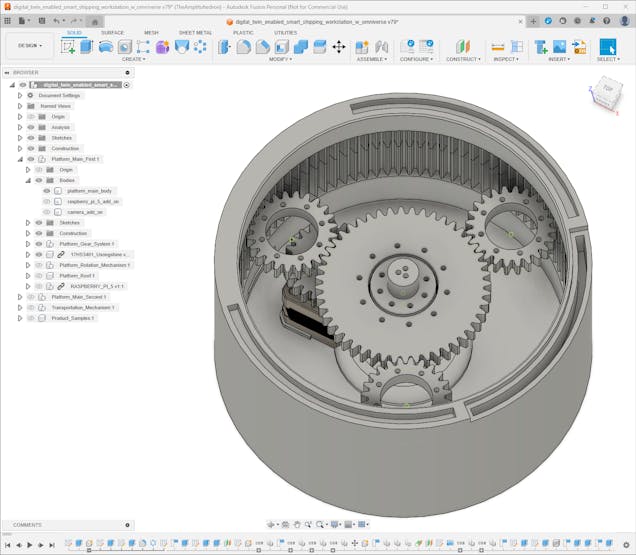Select the Create Sketch tool
636x555 pixels.
68,47
